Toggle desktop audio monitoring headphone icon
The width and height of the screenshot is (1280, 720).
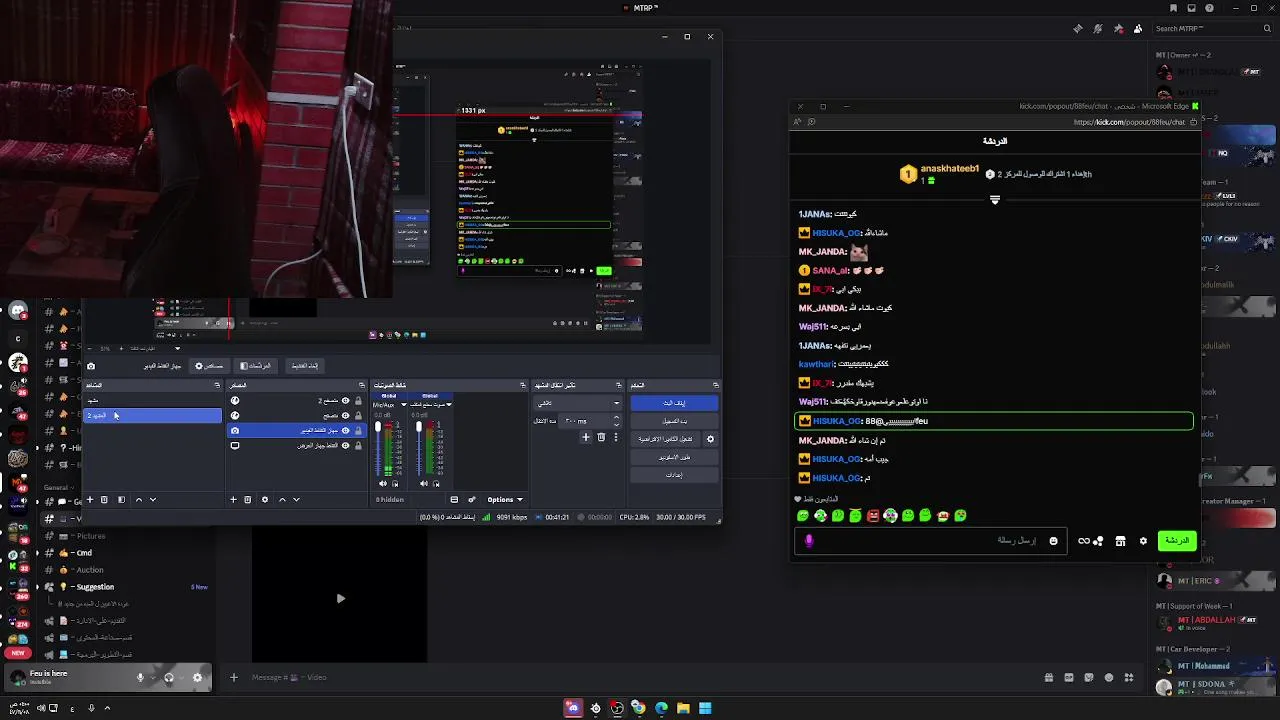click(x=436, y=483)
